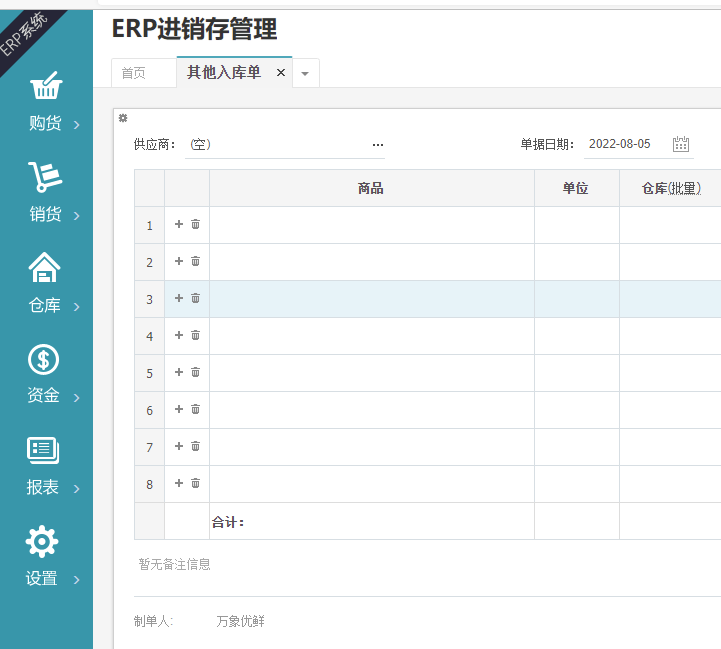This screenshot has width=721, height=649.
Task: Open the 销货 sales cart icon
Action: tap(45, 177)
